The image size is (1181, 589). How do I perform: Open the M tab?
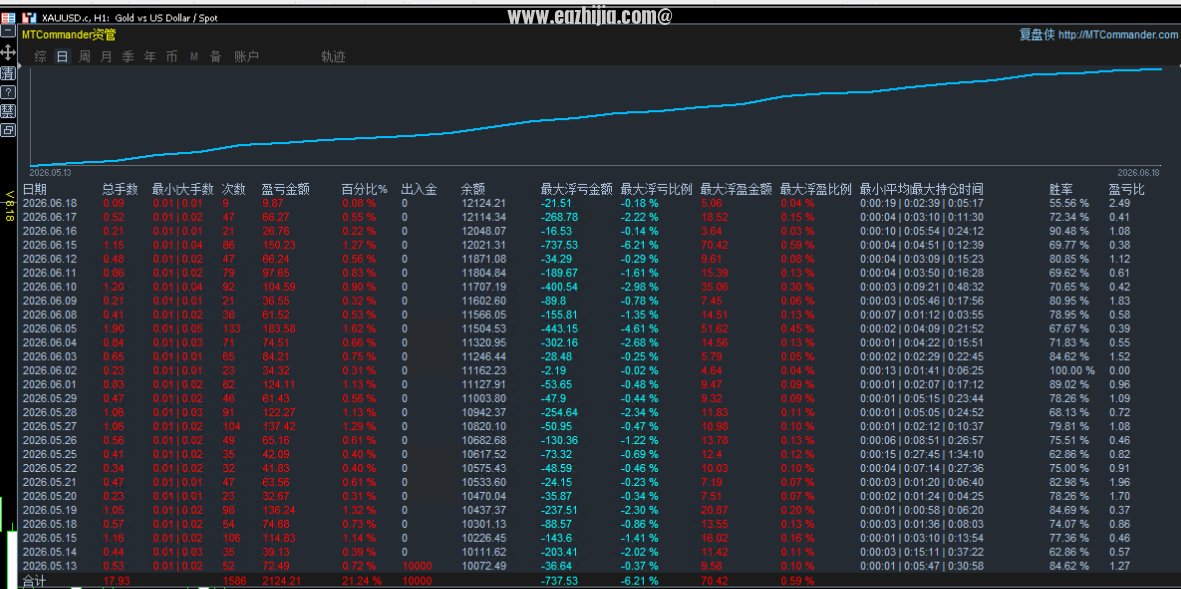[x=194, y=56]
